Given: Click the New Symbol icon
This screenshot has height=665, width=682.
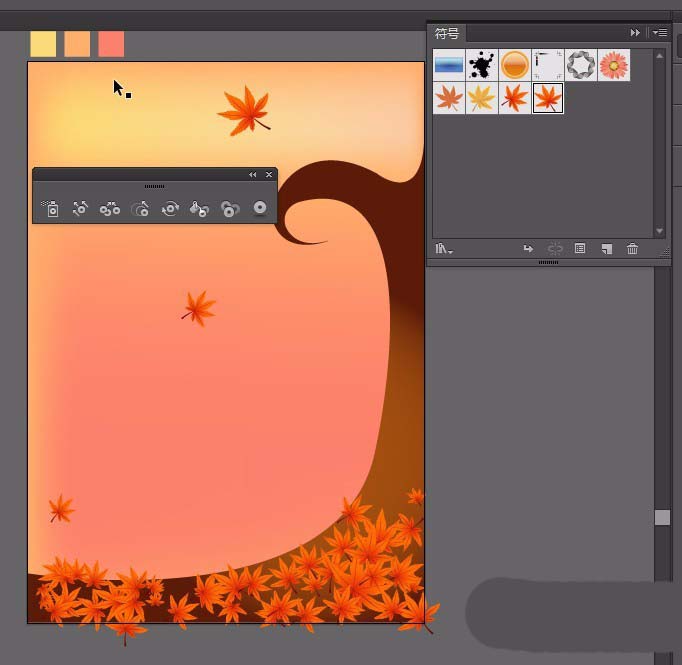Looking at the screenshot, I should (607, 249).
